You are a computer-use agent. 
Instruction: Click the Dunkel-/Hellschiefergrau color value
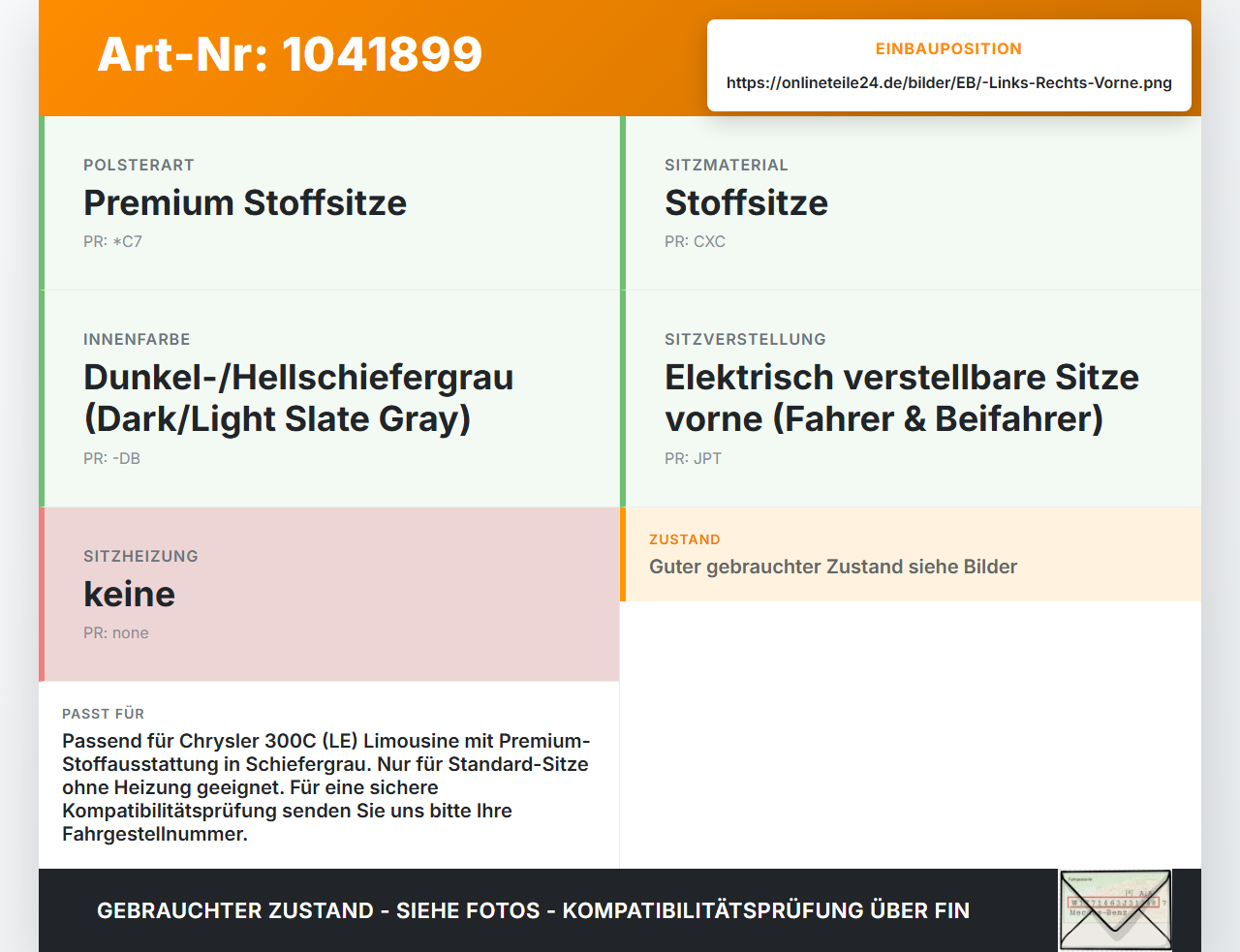(x=298, y=398)
